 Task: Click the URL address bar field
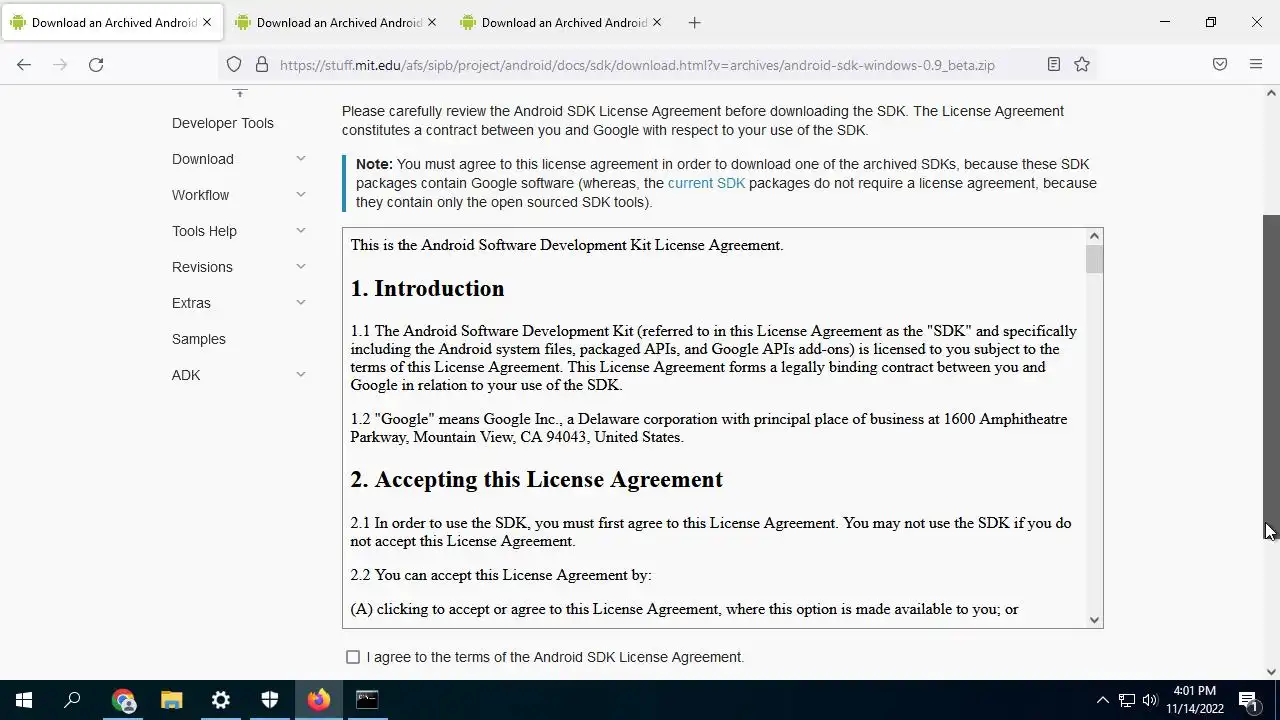click(x=637, y=65)
